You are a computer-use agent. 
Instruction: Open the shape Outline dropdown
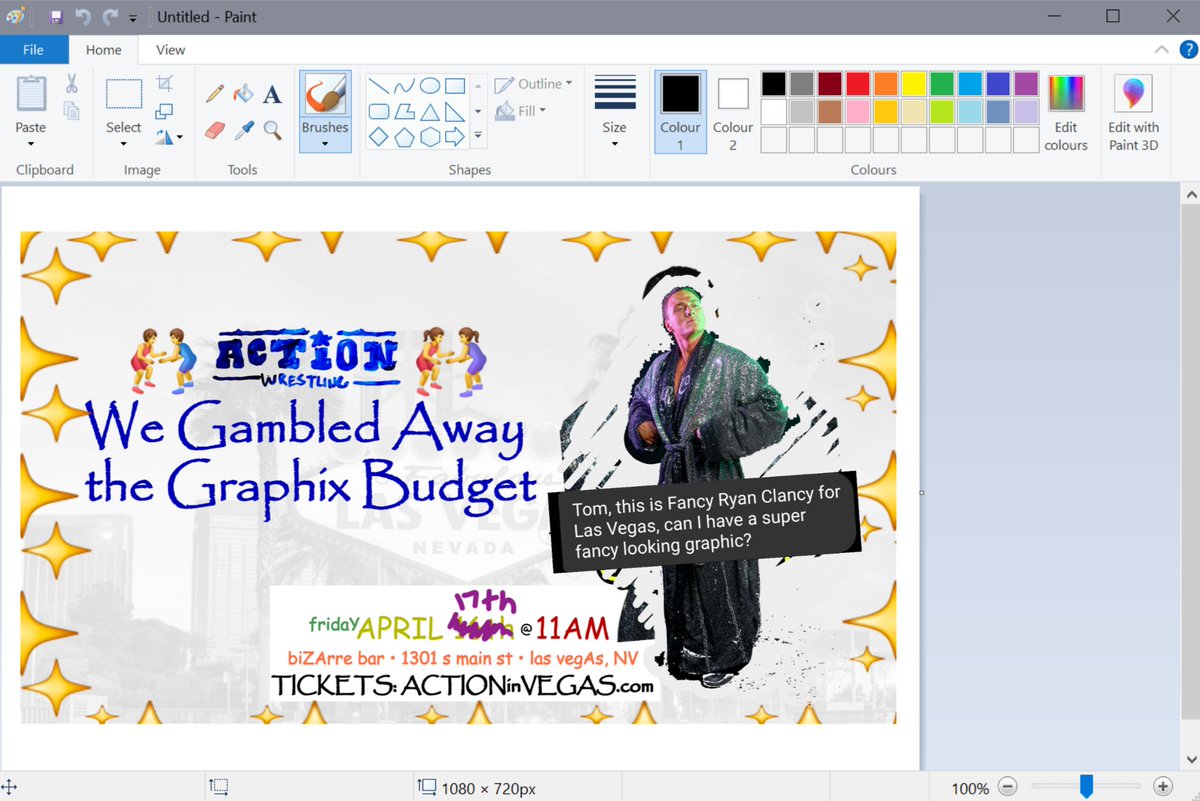point(534,84)
